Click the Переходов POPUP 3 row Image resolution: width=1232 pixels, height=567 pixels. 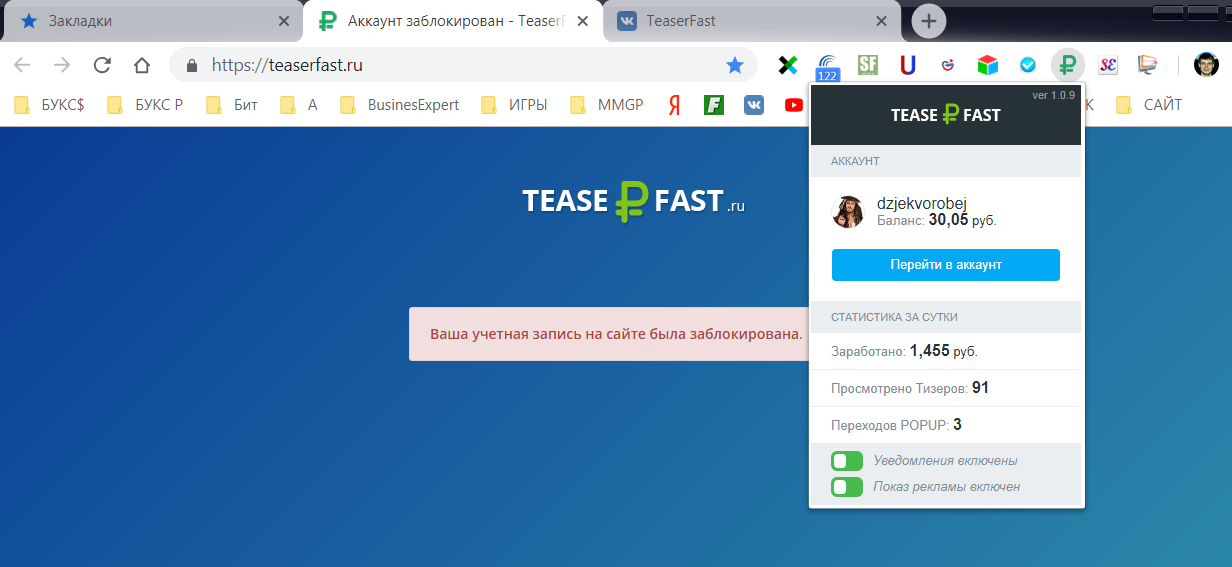pyautogui.click(x=946, y=425)
